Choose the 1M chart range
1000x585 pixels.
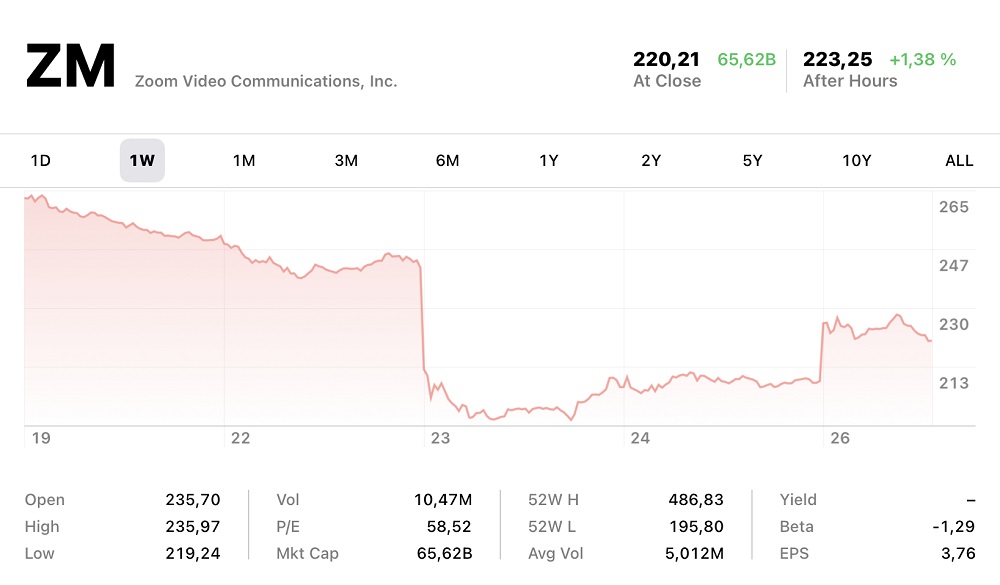pyautogui.click(x=244, y=161)
